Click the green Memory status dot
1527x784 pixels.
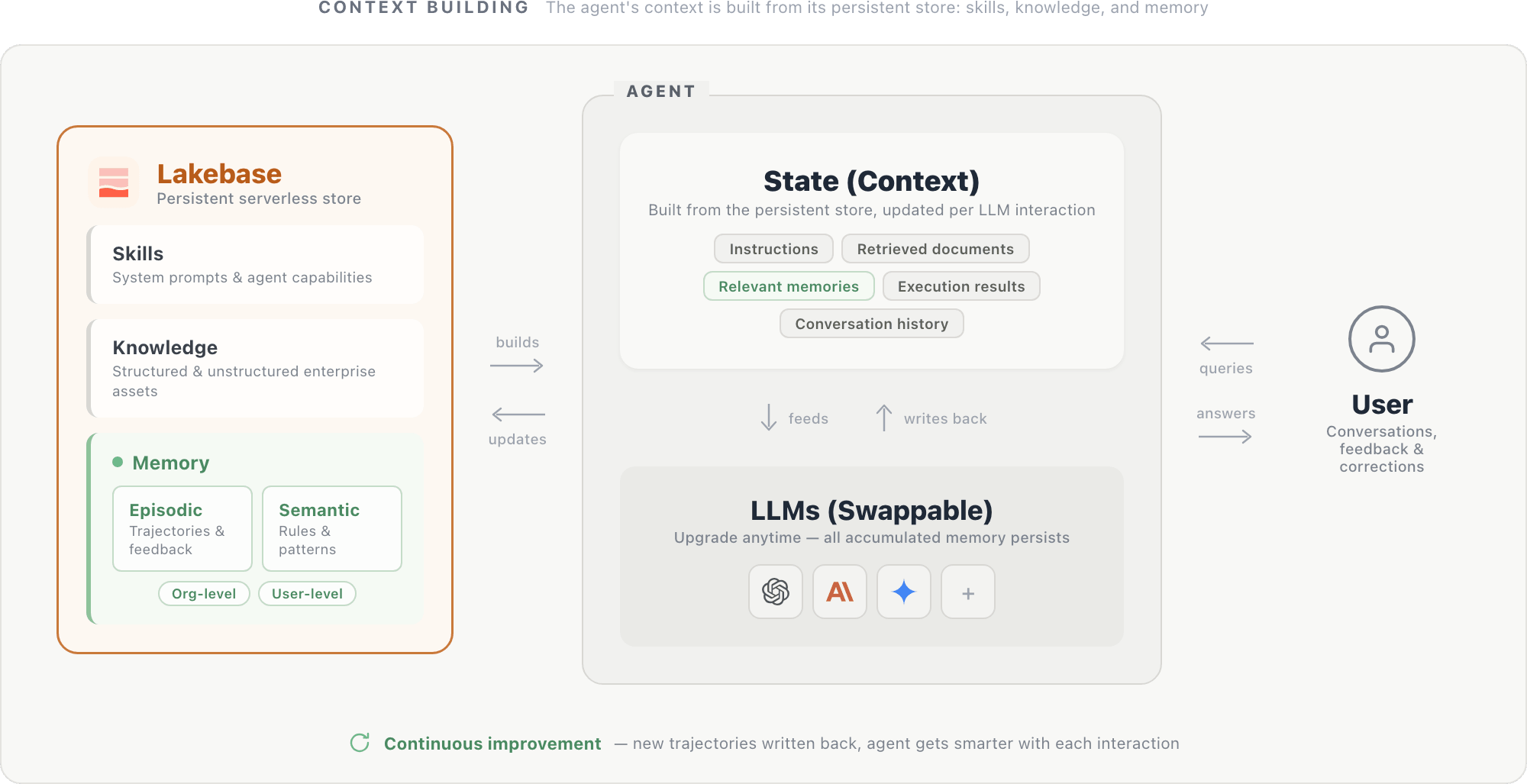(x=118, y=462)
